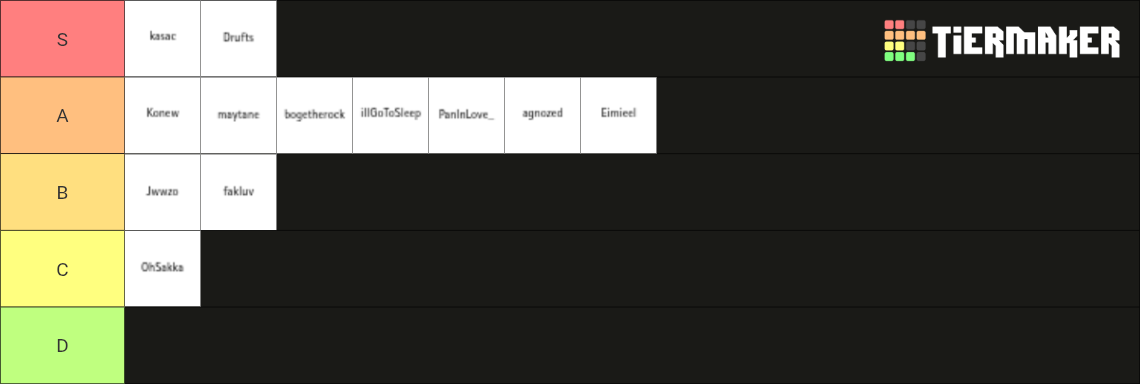Click the orange A tier label

[x=63, y=115]
